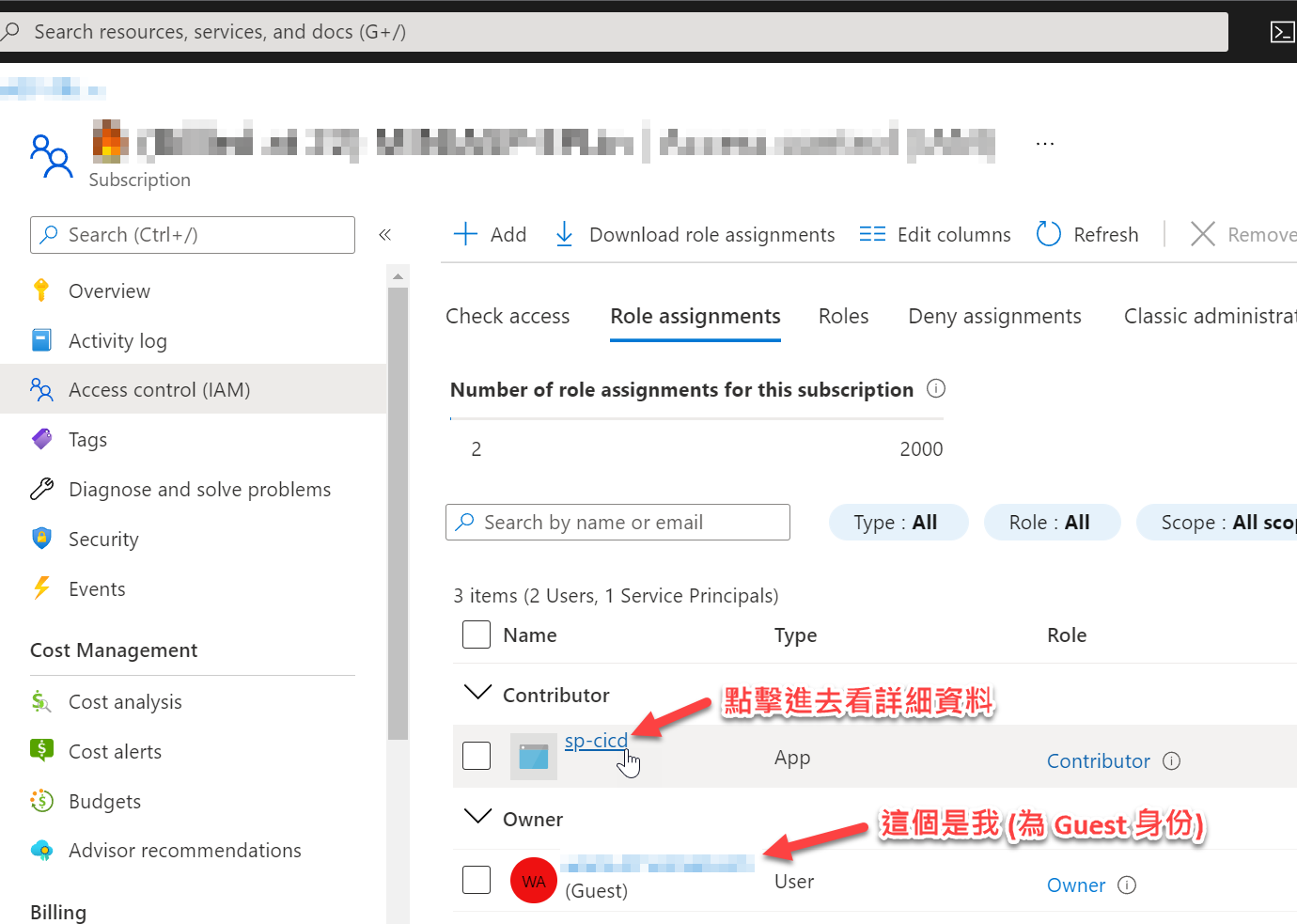Switch to the Check access tab
This screenshot has height=924, width=1297.
click(x=508, y=317)
